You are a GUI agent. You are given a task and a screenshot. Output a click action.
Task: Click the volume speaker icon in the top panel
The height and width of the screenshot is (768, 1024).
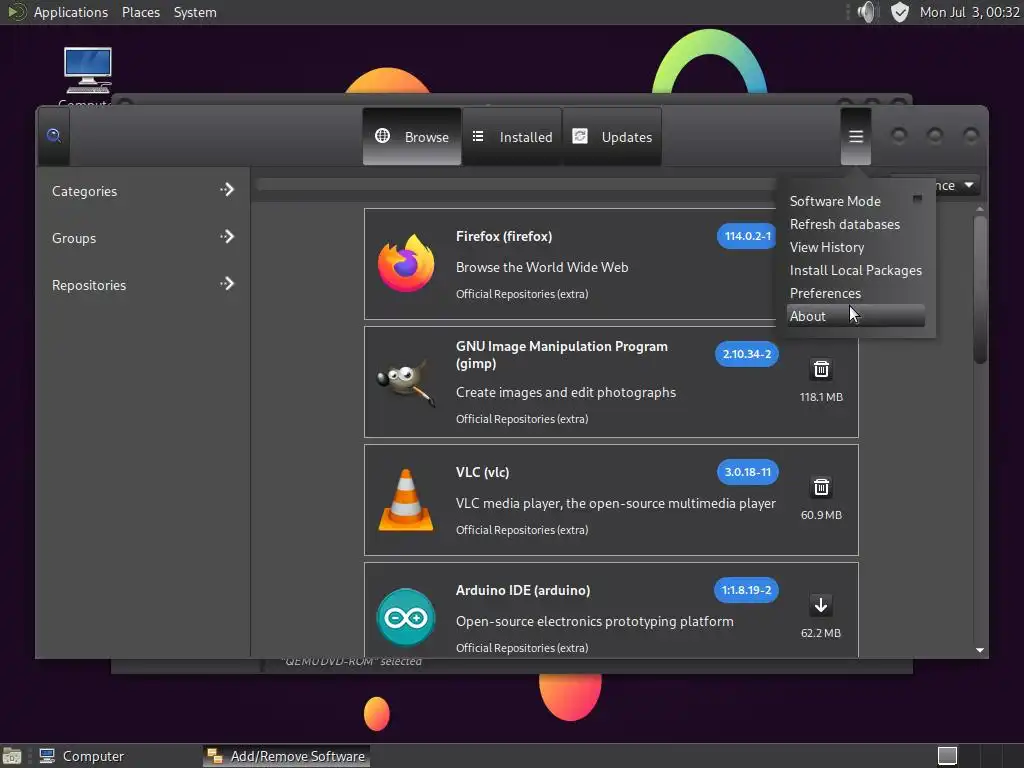(x=867, y=12)
